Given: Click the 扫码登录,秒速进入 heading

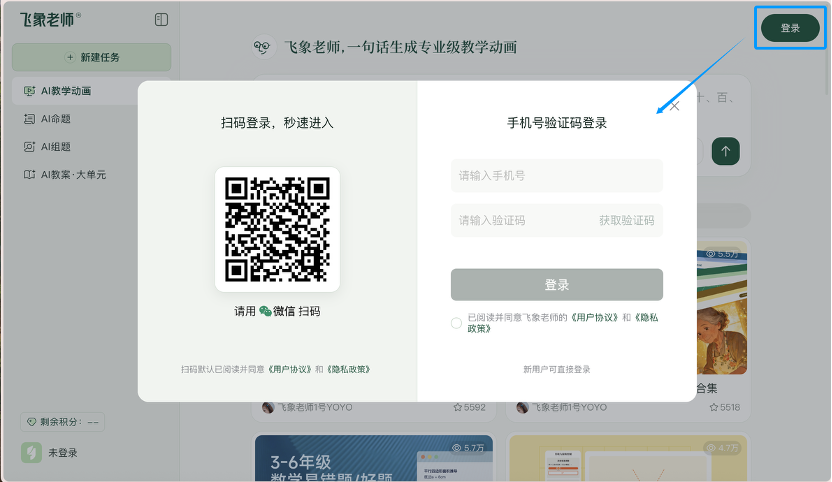Looking at the screenshot, I should click(277, 123).
